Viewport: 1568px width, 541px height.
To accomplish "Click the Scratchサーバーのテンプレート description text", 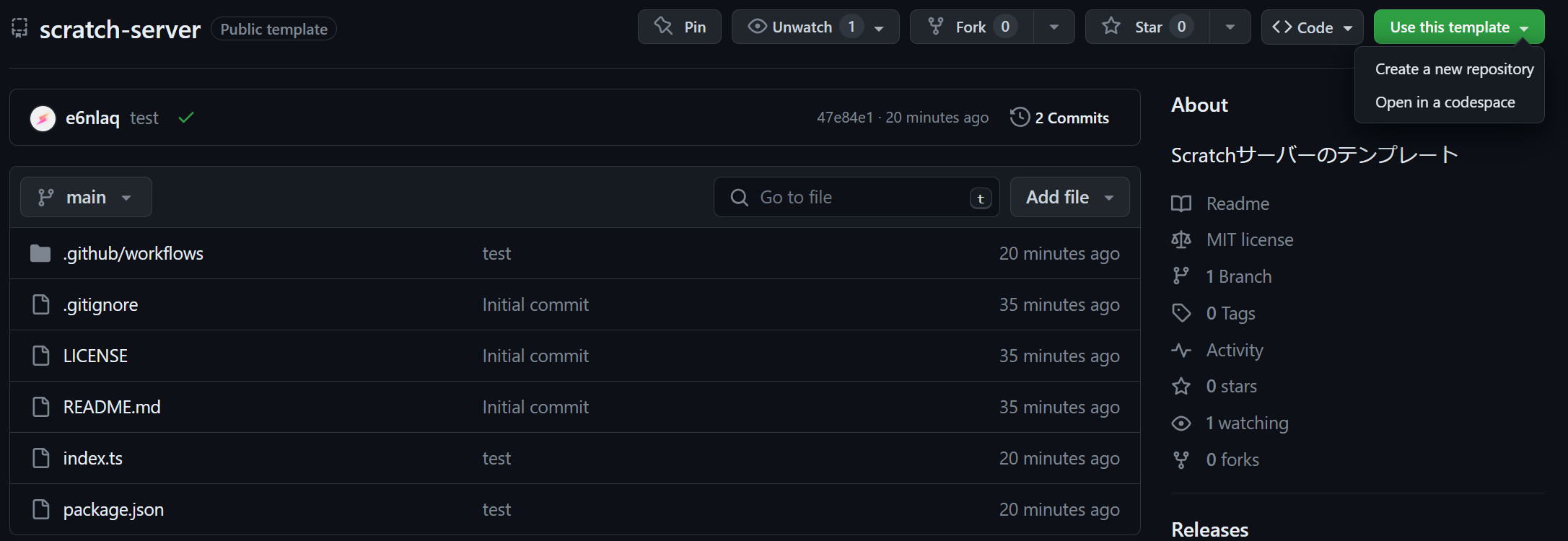I will click(1315, 154).
